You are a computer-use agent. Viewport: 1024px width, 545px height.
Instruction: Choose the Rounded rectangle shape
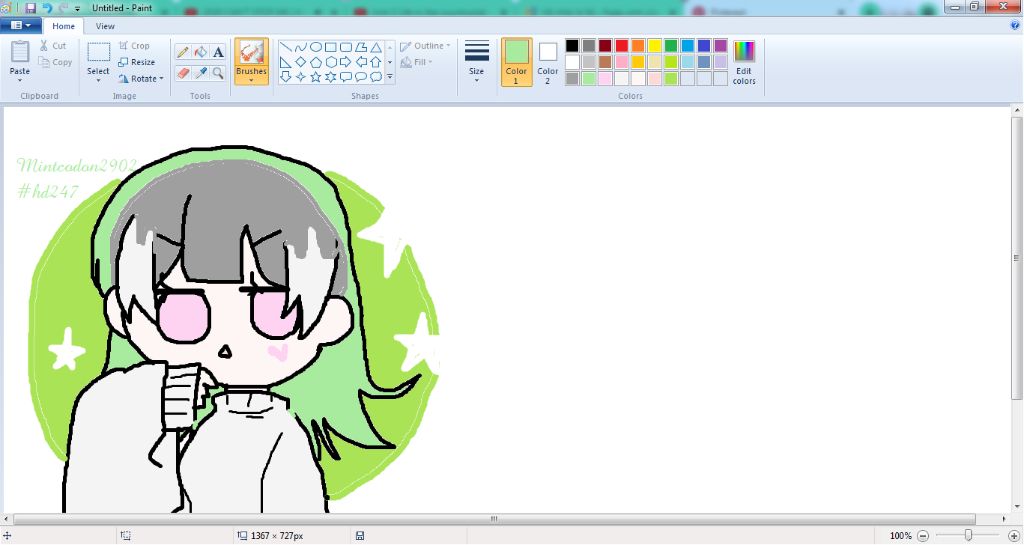(x=345, y=47)
